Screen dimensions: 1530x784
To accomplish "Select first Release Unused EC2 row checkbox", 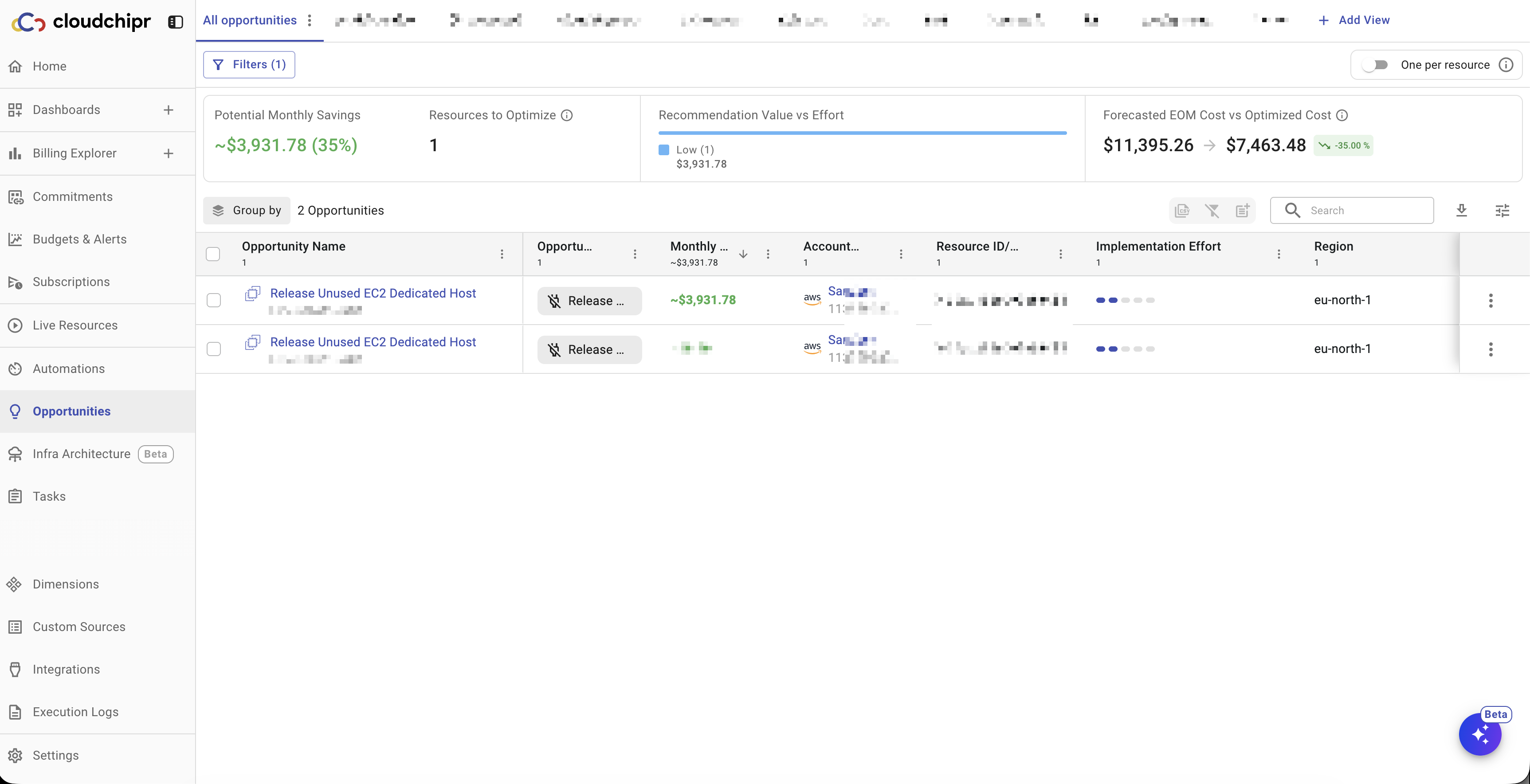I will click(214, 300).
